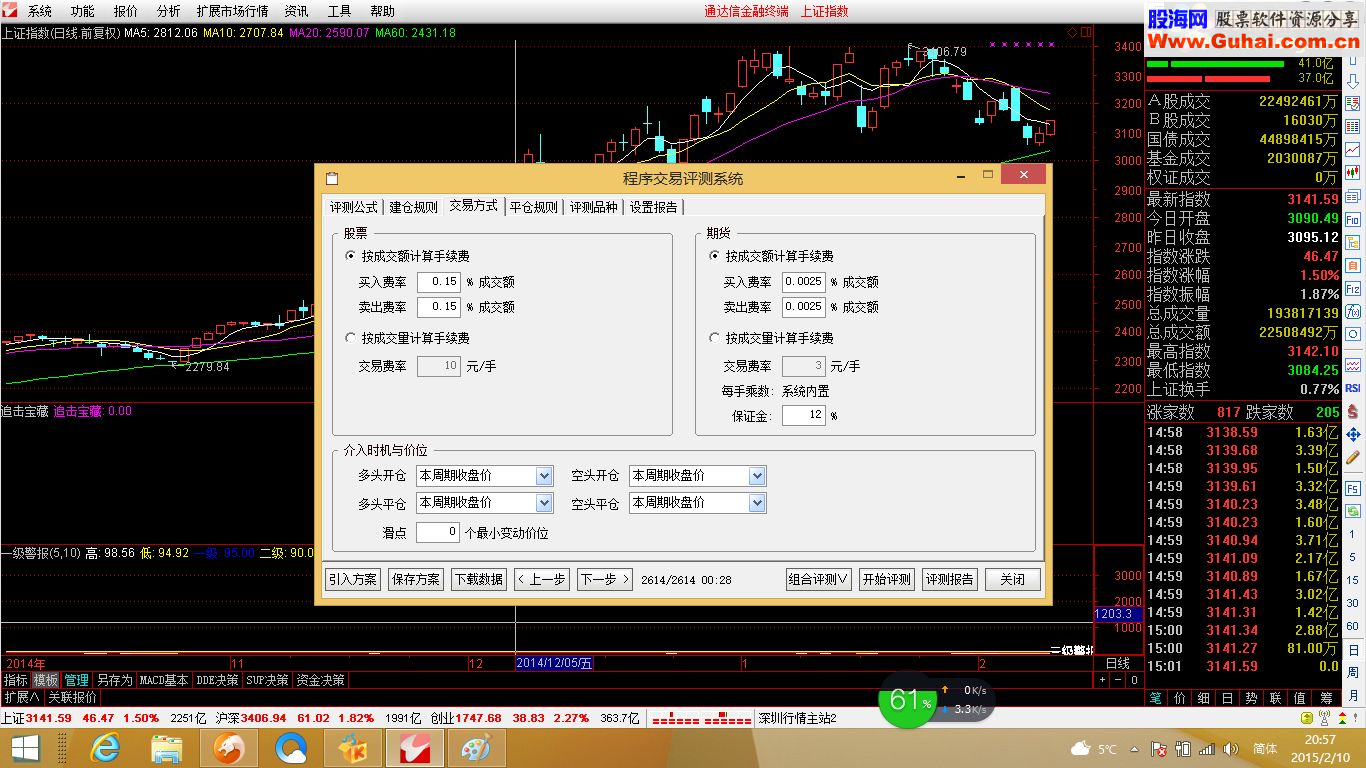This screenshot has width=1366, height=768.
Task: Open the f(x) formula icon
Action: tap(1353, 311)
